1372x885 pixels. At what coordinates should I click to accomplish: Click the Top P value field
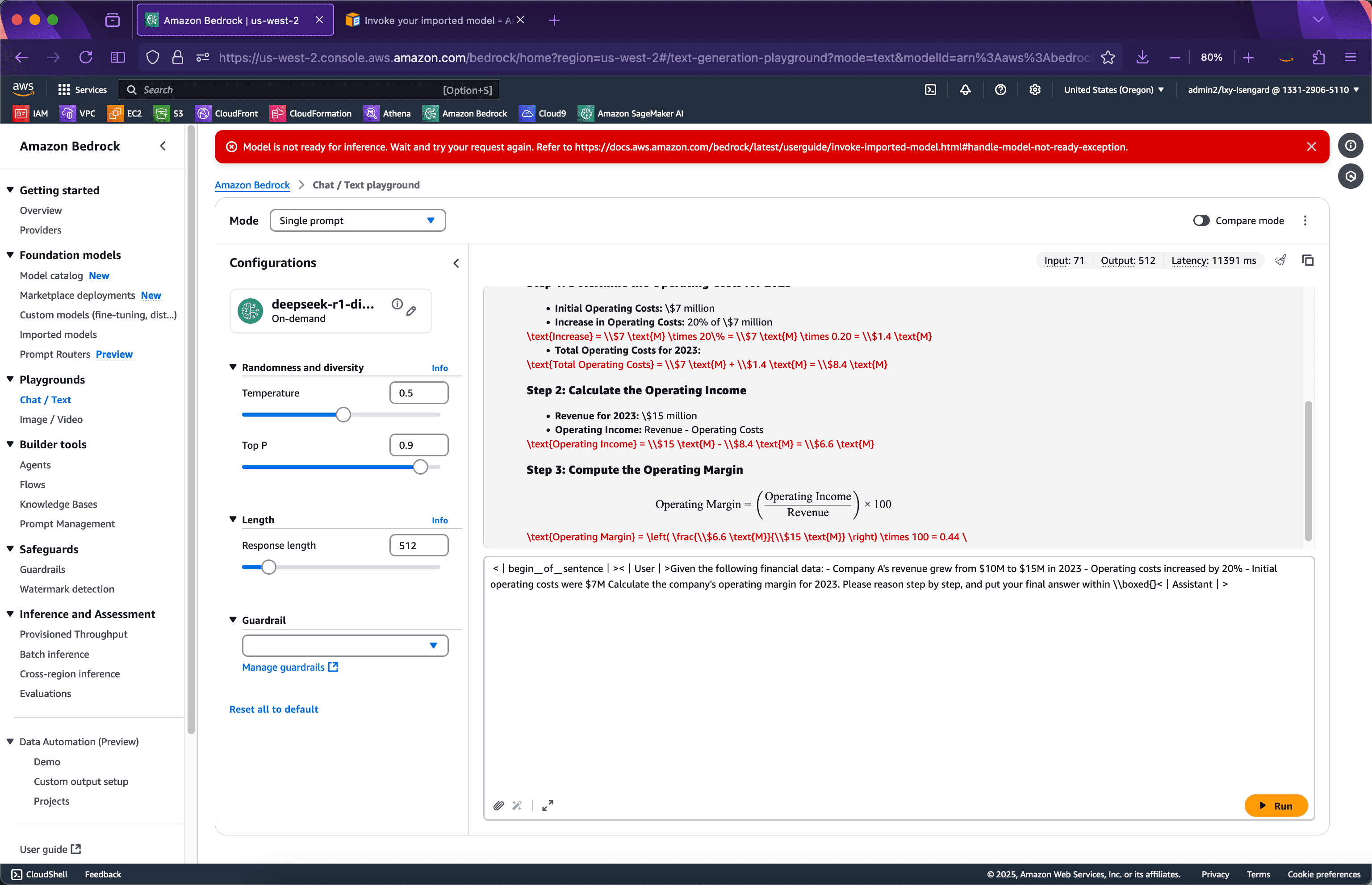point(419,445)
